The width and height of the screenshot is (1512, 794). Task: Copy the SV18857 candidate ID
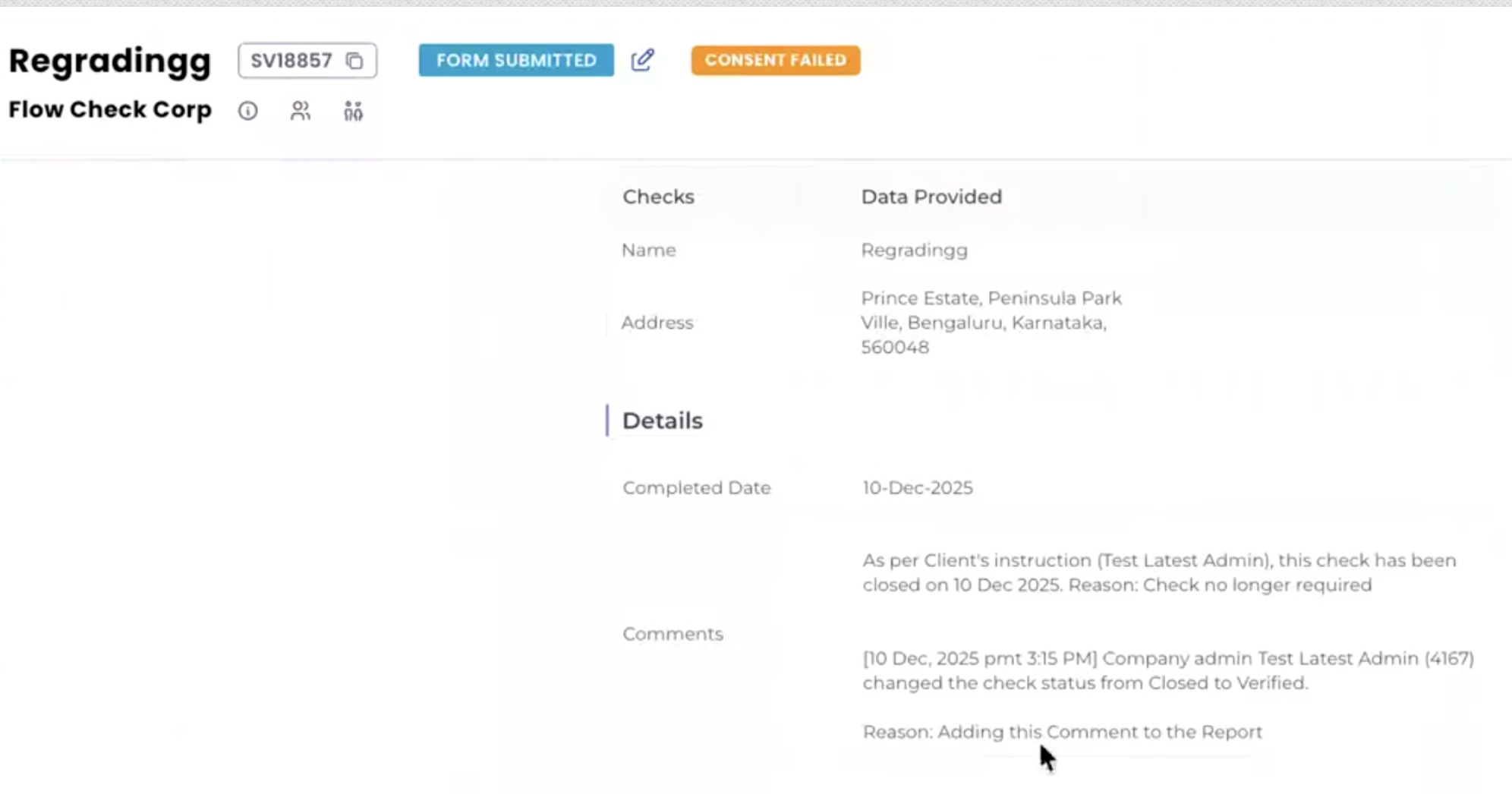354,61
